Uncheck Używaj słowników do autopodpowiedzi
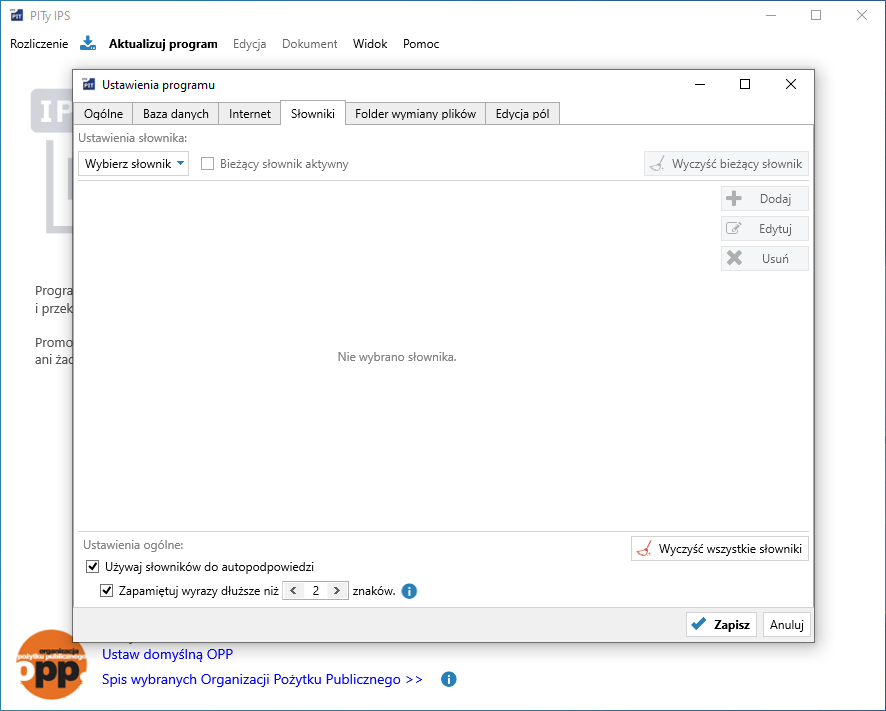Image resolution: width=886 pixels, height=711 pixels. pyautogui.click(x=93, y=567)
